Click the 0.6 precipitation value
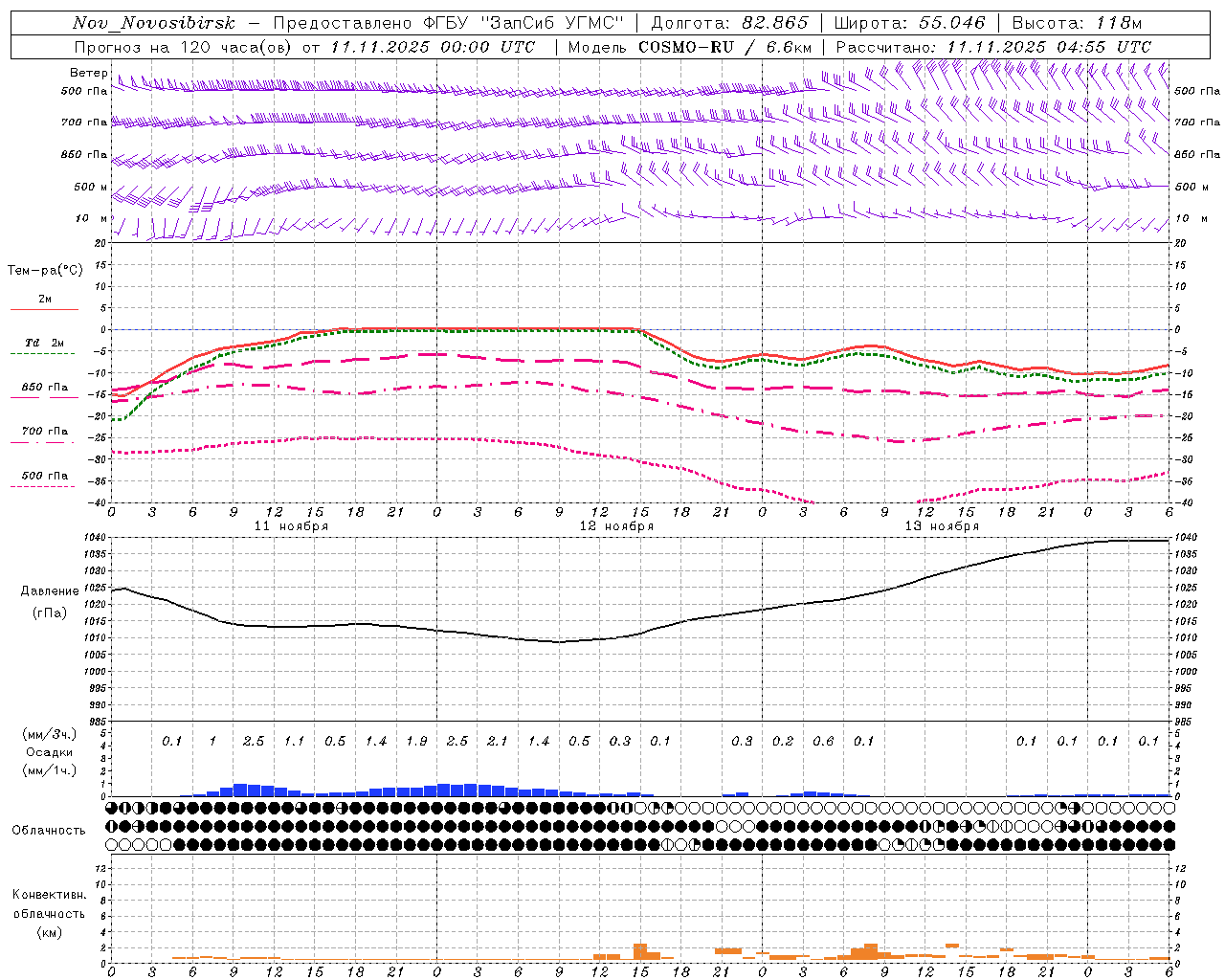1225x980 pixels. (823, 742)
